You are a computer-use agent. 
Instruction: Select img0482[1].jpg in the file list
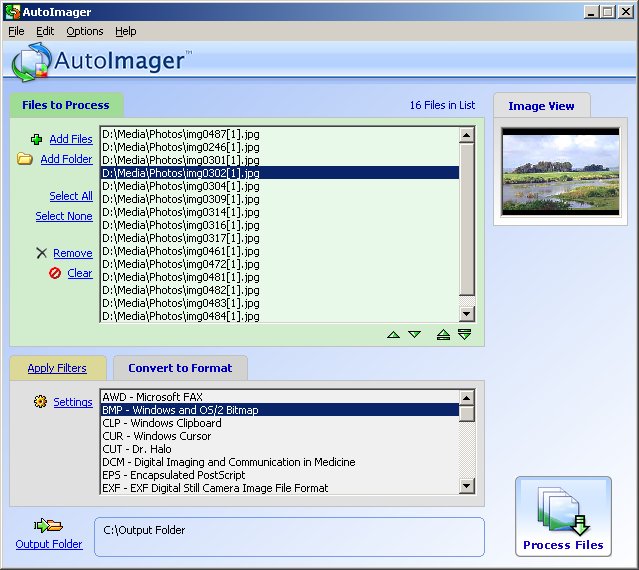(280, 291)
